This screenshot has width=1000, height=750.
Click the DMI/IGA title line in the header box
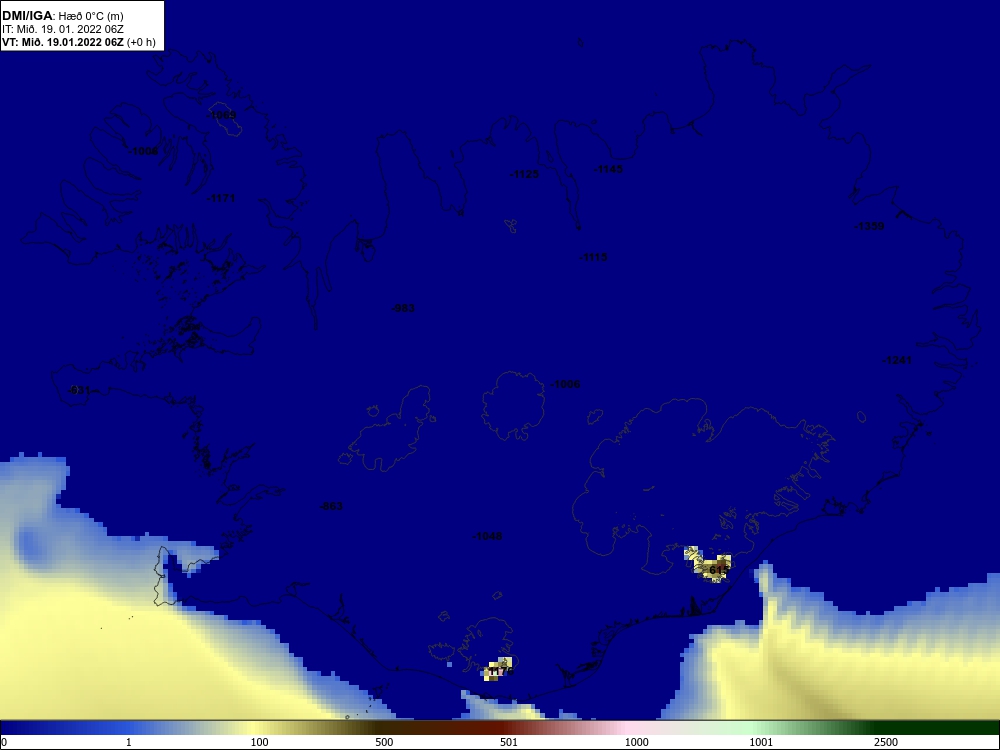coord(62,16)
